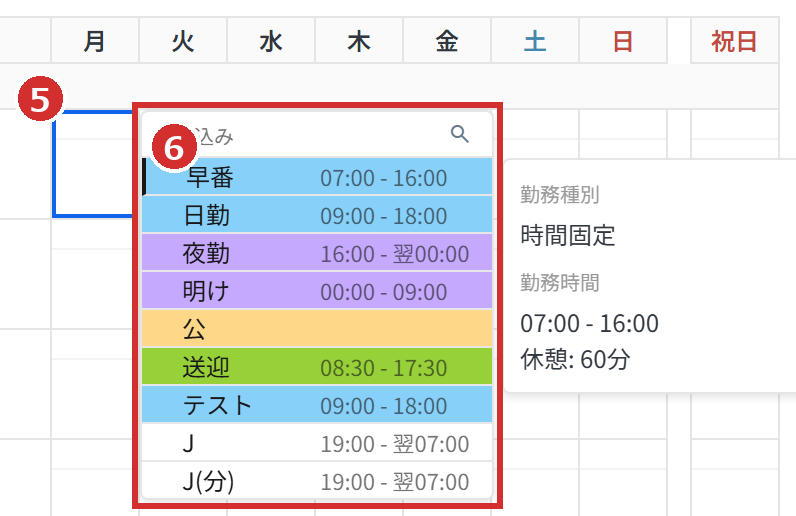Click the 休憩: 60分 text
This screenshot has width=796, height=516.
575,360
